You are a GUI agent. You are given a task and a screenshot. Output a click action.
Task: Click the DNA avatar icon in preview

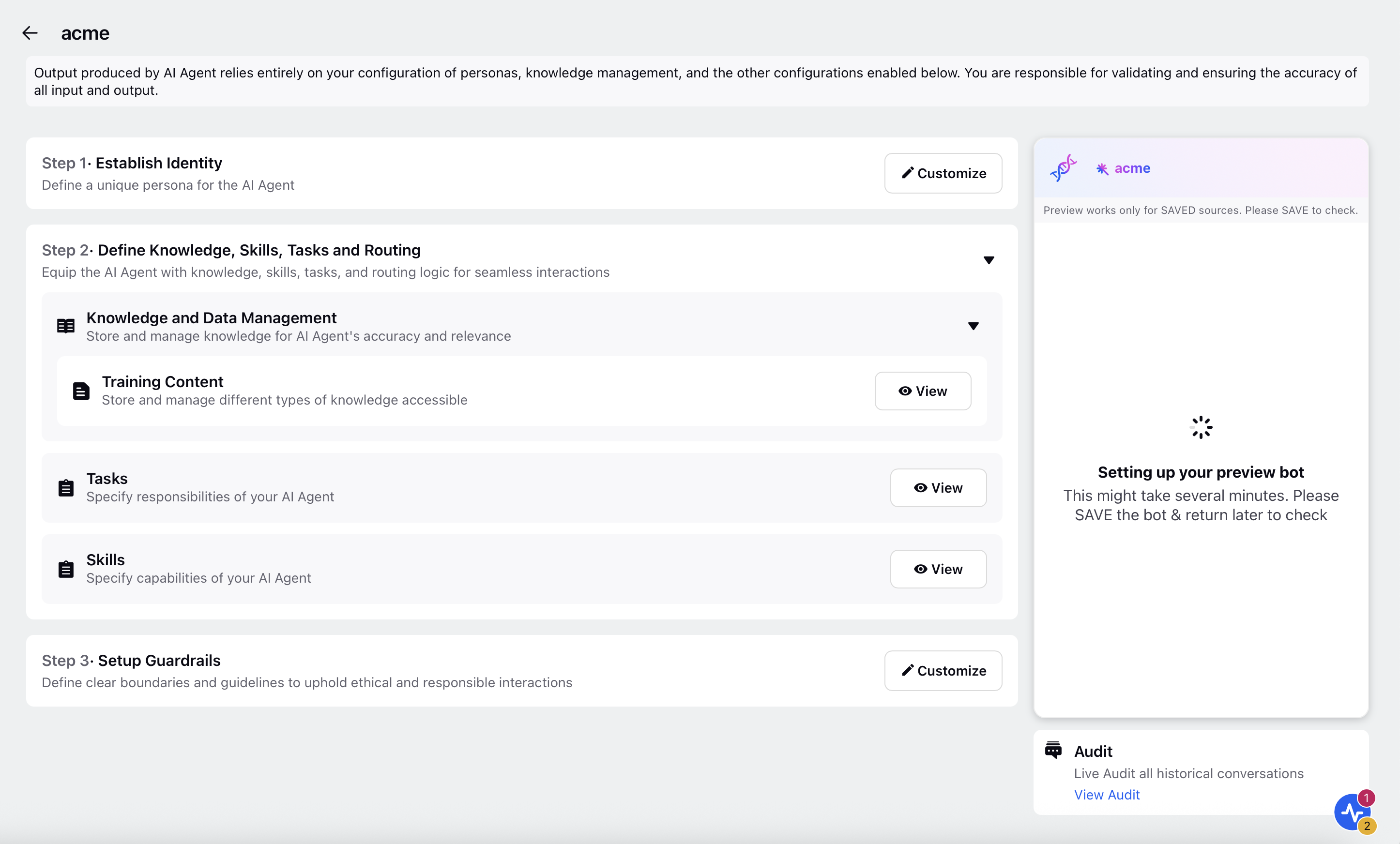[1063, 168]
